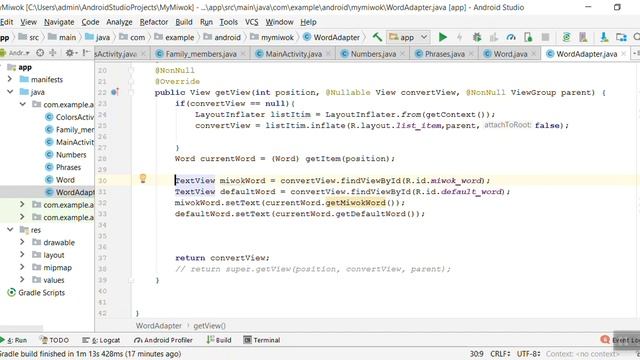Screen dimensions: 640x360
Task: Click Scroll from Source target icon
Action: (x=40, y=53)
